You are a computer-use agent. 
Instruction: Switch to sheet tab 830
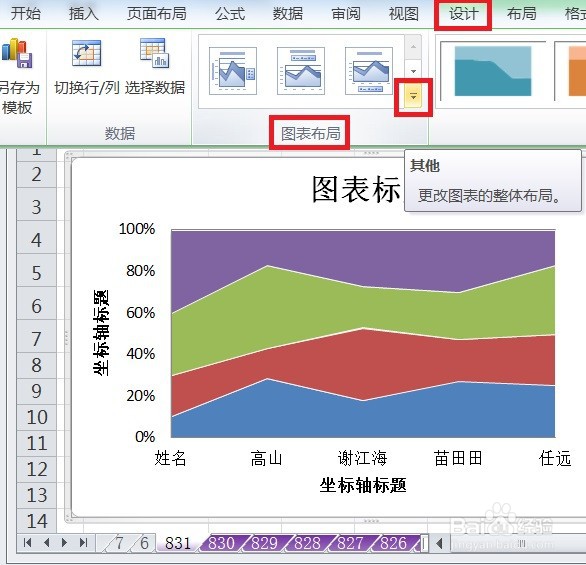221,543
